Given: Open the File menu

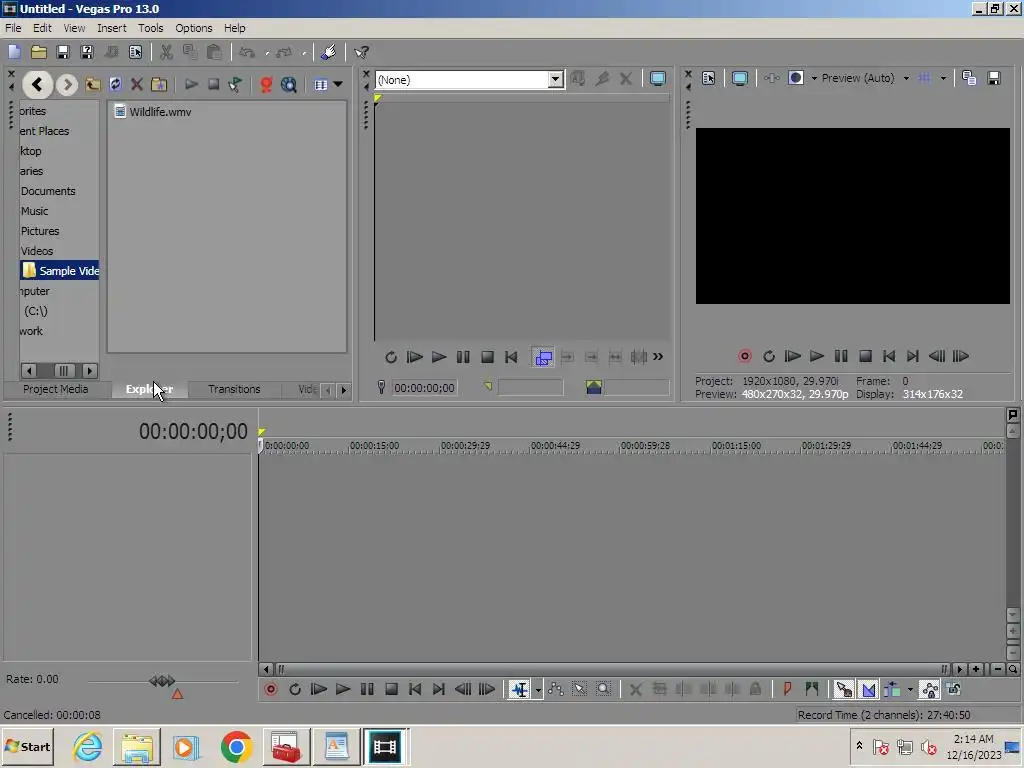Looking at the screenshot, I should 13,28.
